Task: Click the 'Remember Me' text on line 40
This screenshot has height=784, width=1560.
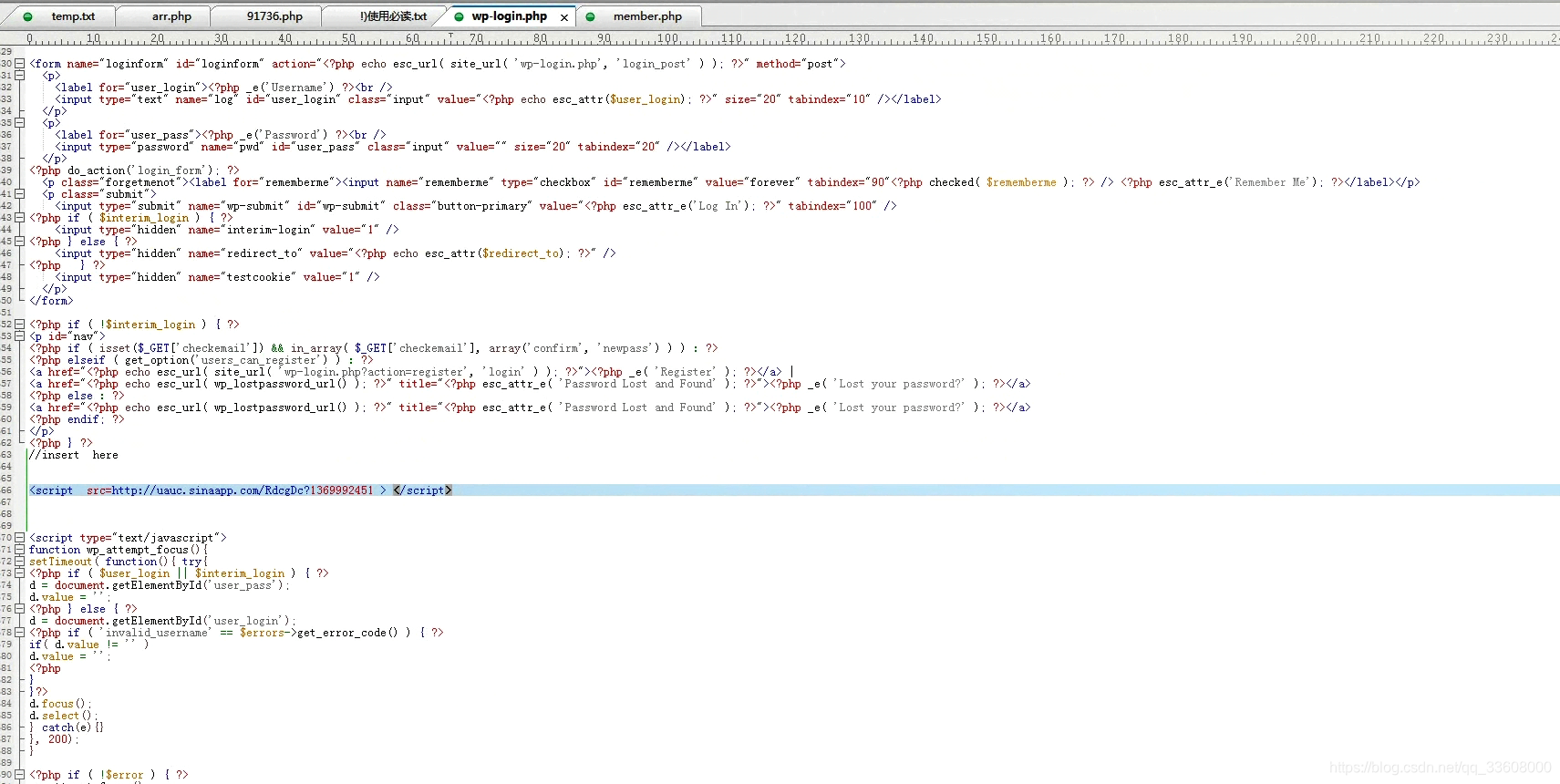Action: click(x=1270, y=182)
